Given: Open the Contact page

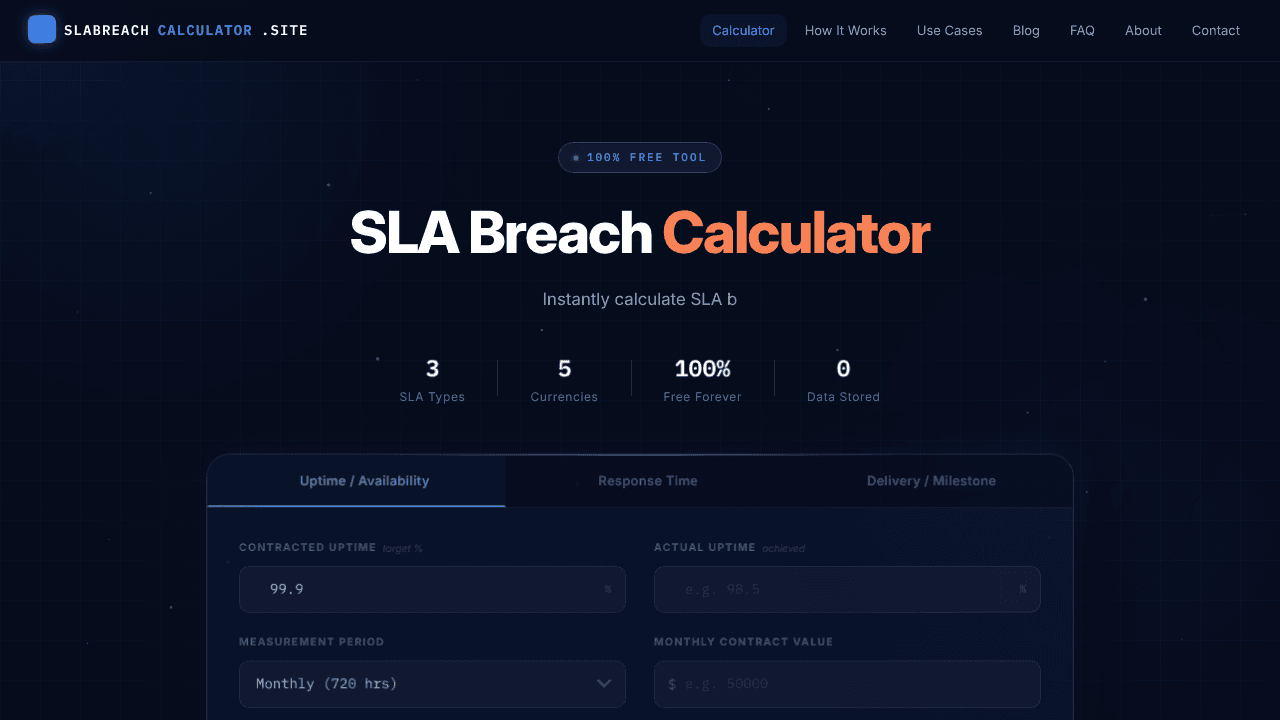Looking at the screenshot, I should click(x=1216, y=30).
